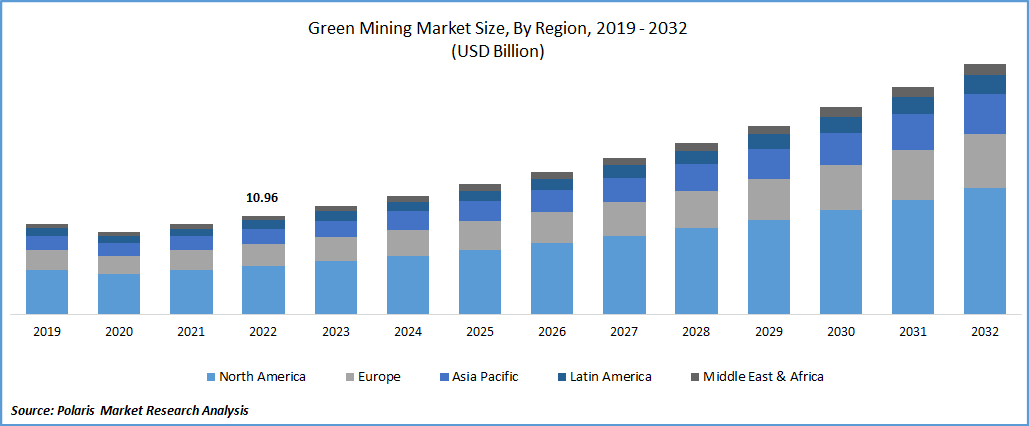Click the North America legend color swatch
The width and height of the screenshot is (1029, 426).
tap(210, 377)
